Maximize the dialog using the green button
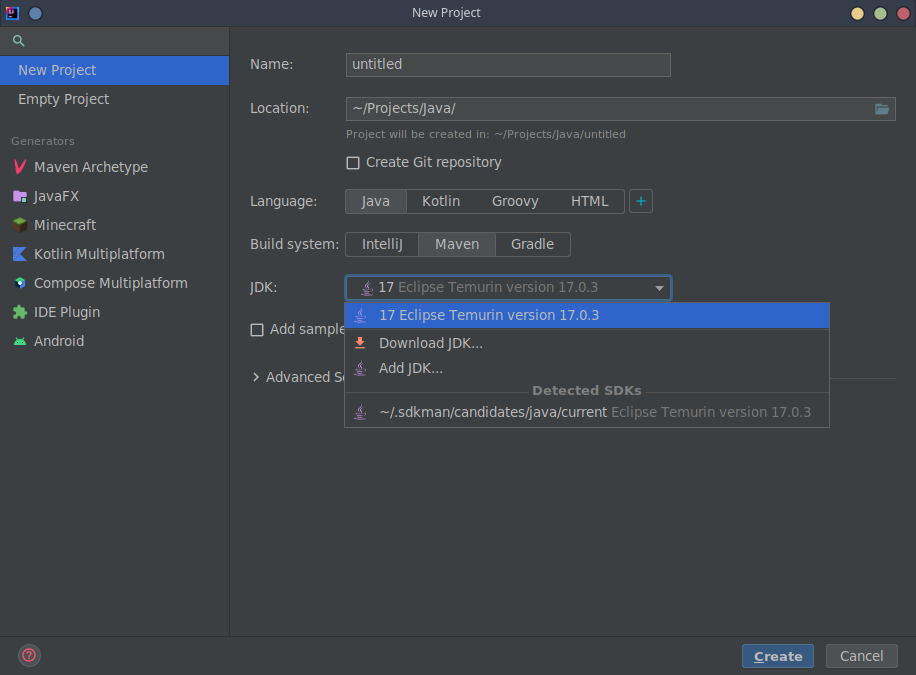 tap(880, 13)
